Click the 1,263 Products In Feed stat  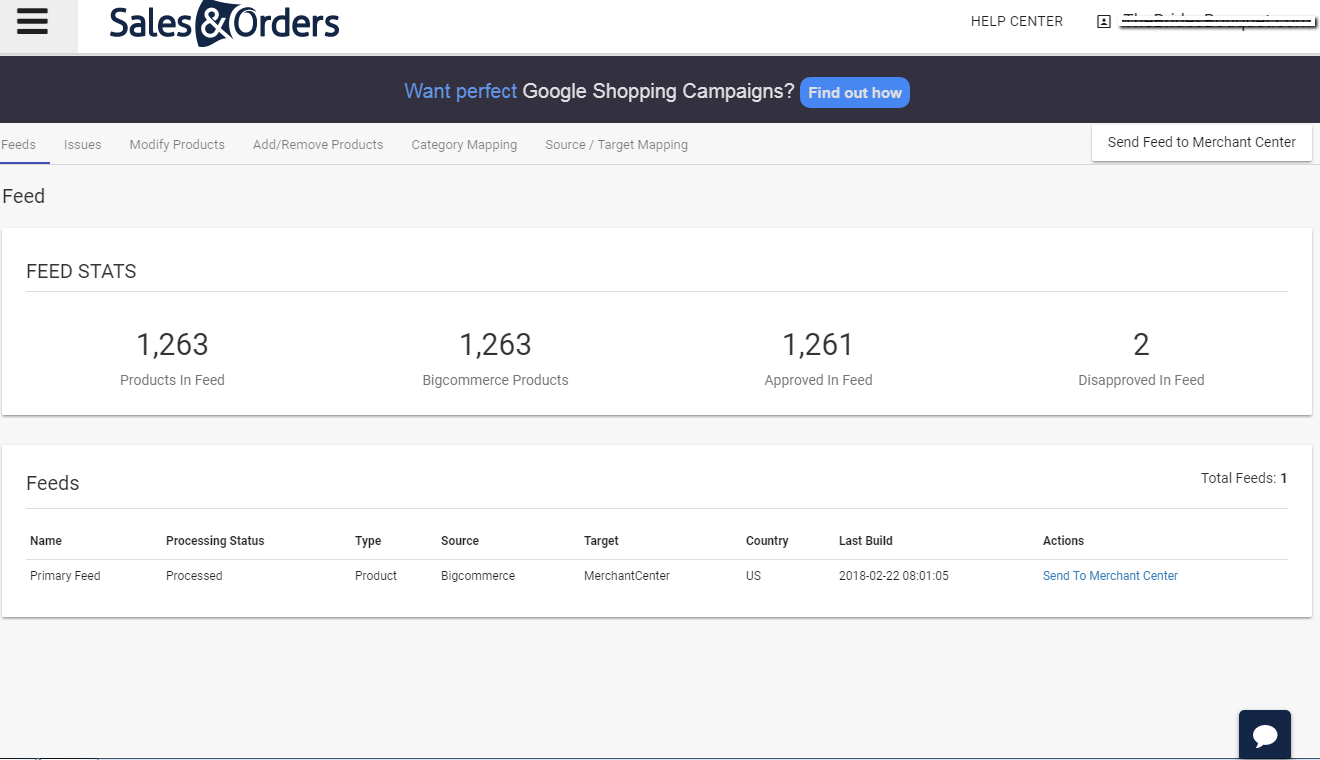172,358
